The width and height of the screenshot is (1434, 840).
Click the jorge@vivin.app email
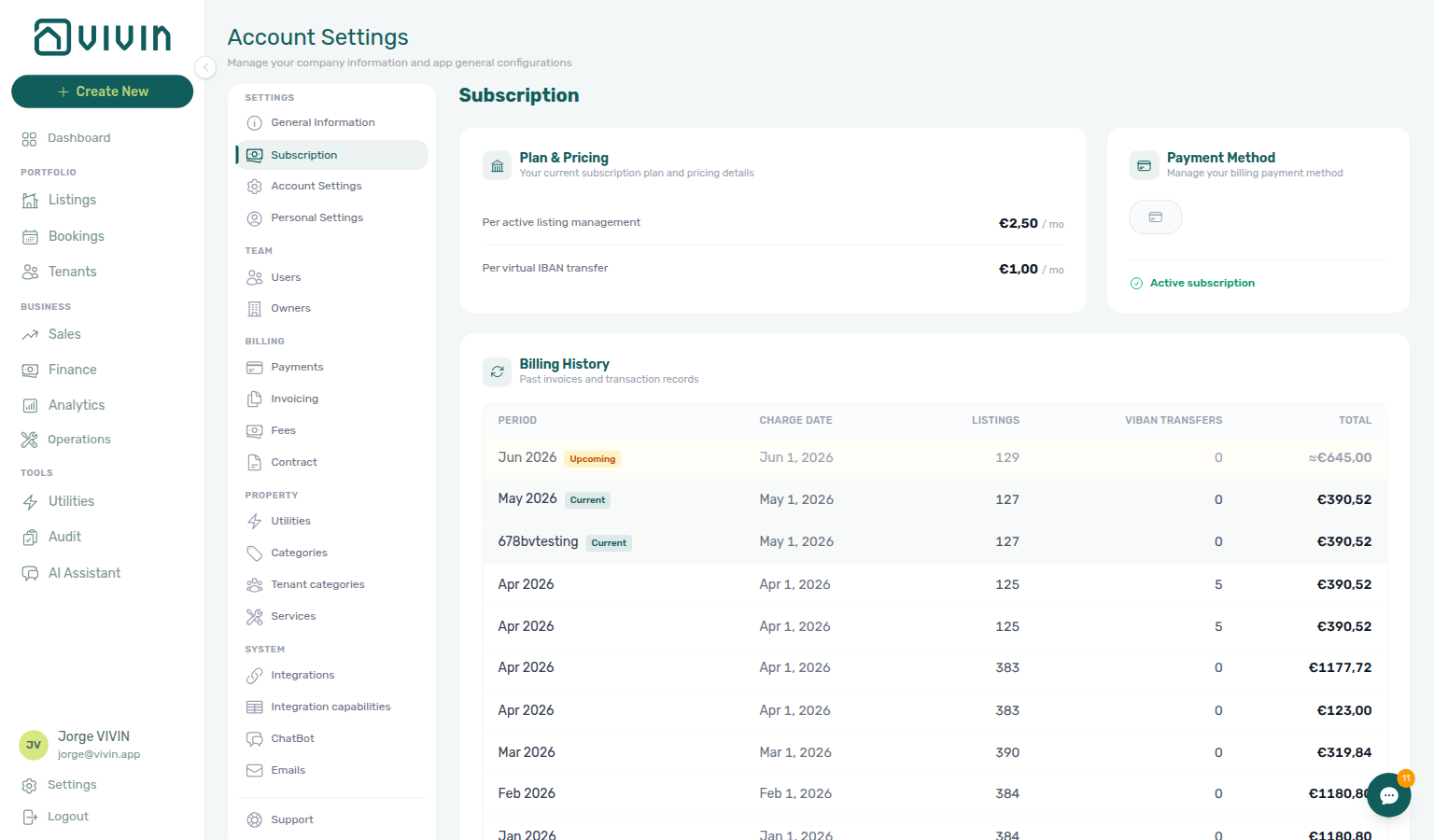[x=99, y=755]
